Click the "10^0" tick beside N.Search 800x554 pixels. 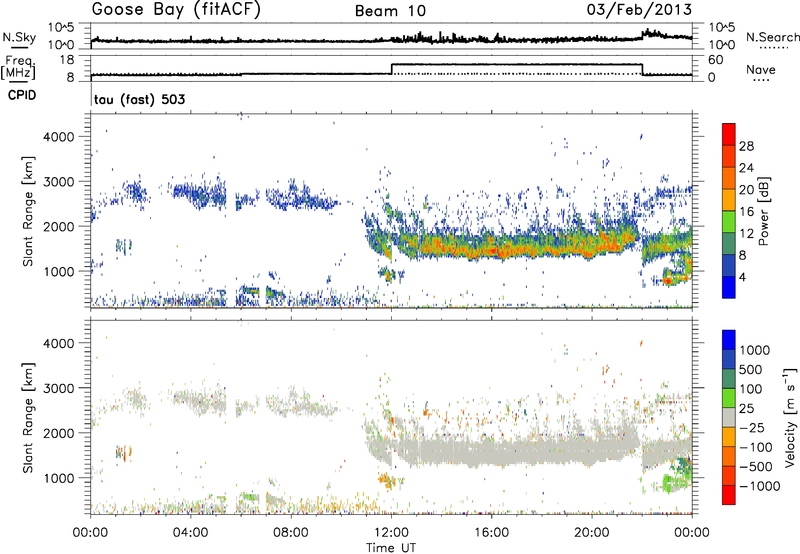[722, 45]
